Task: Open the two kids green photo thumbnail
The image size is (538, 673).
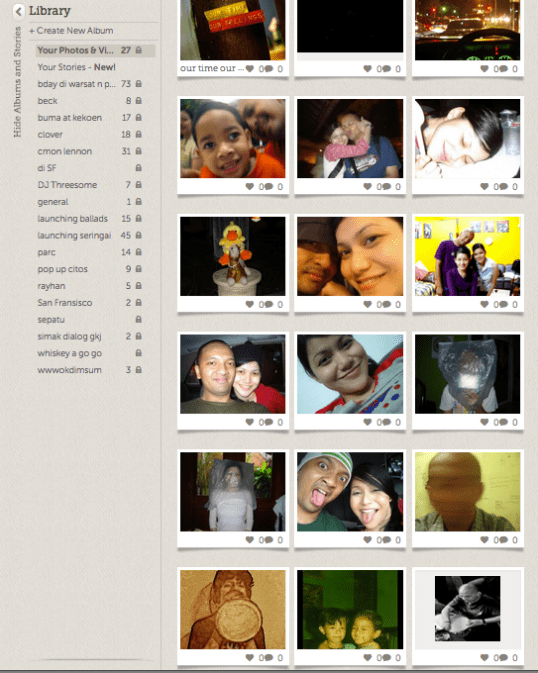Action: 350,609
